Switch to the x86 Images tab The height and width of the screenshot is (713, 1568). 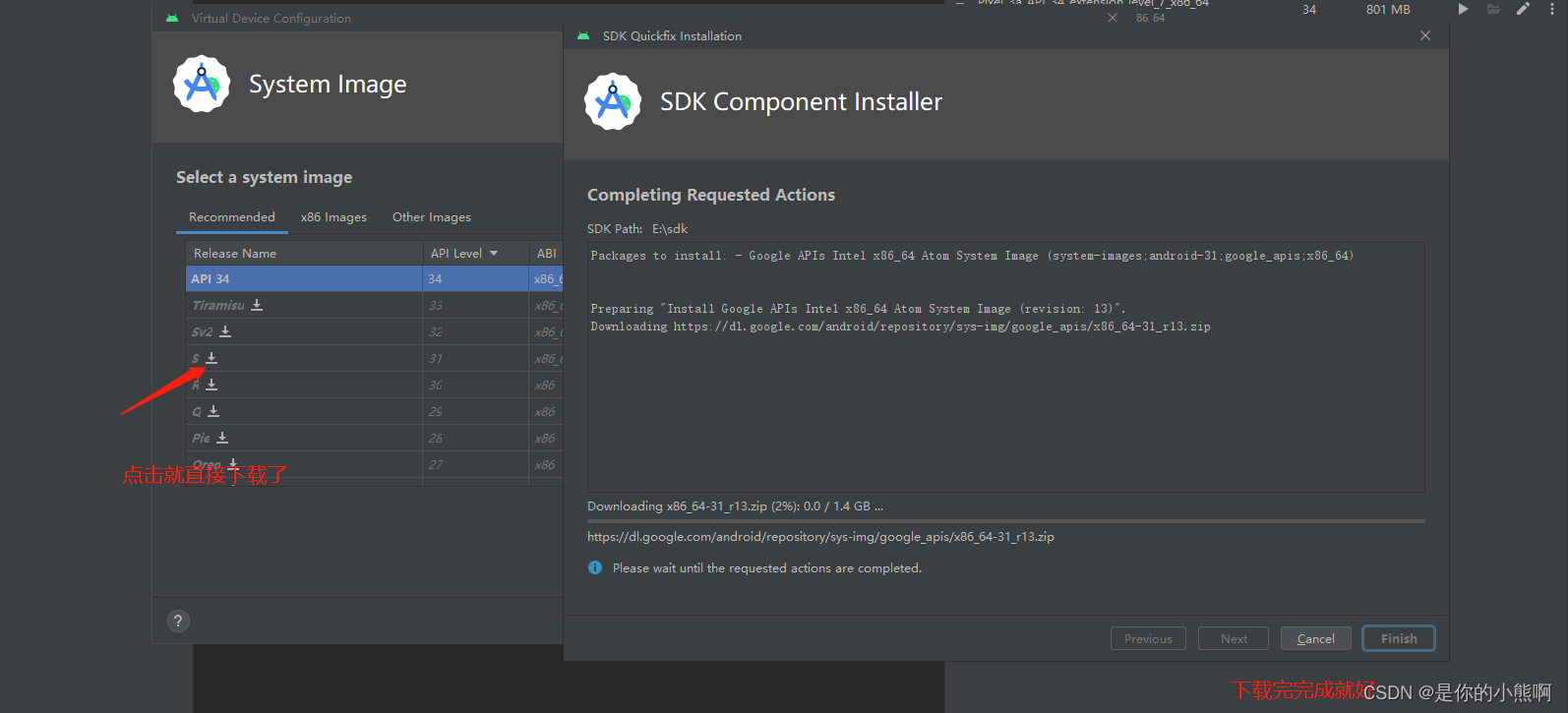point(333,217)
